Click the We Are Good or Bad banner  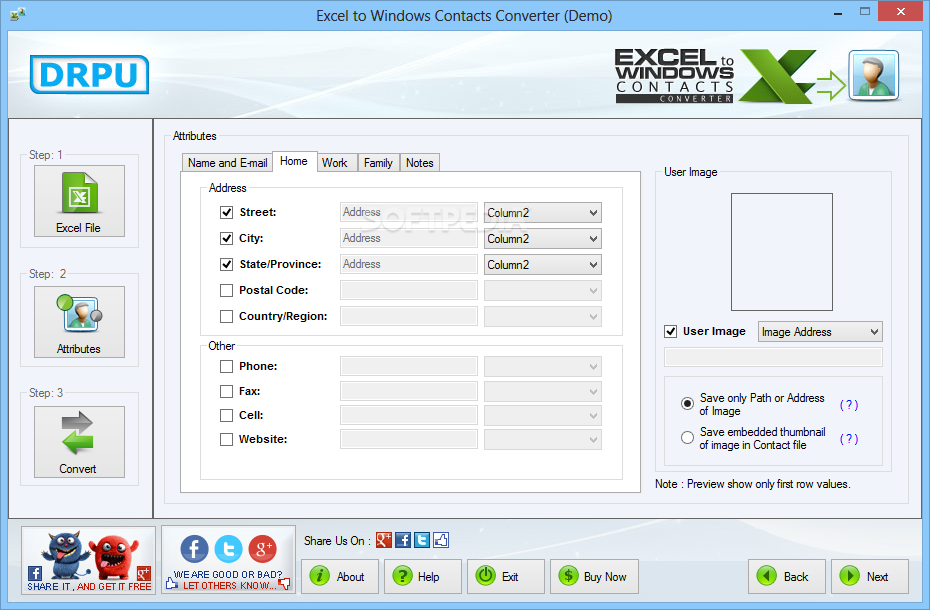228,560
